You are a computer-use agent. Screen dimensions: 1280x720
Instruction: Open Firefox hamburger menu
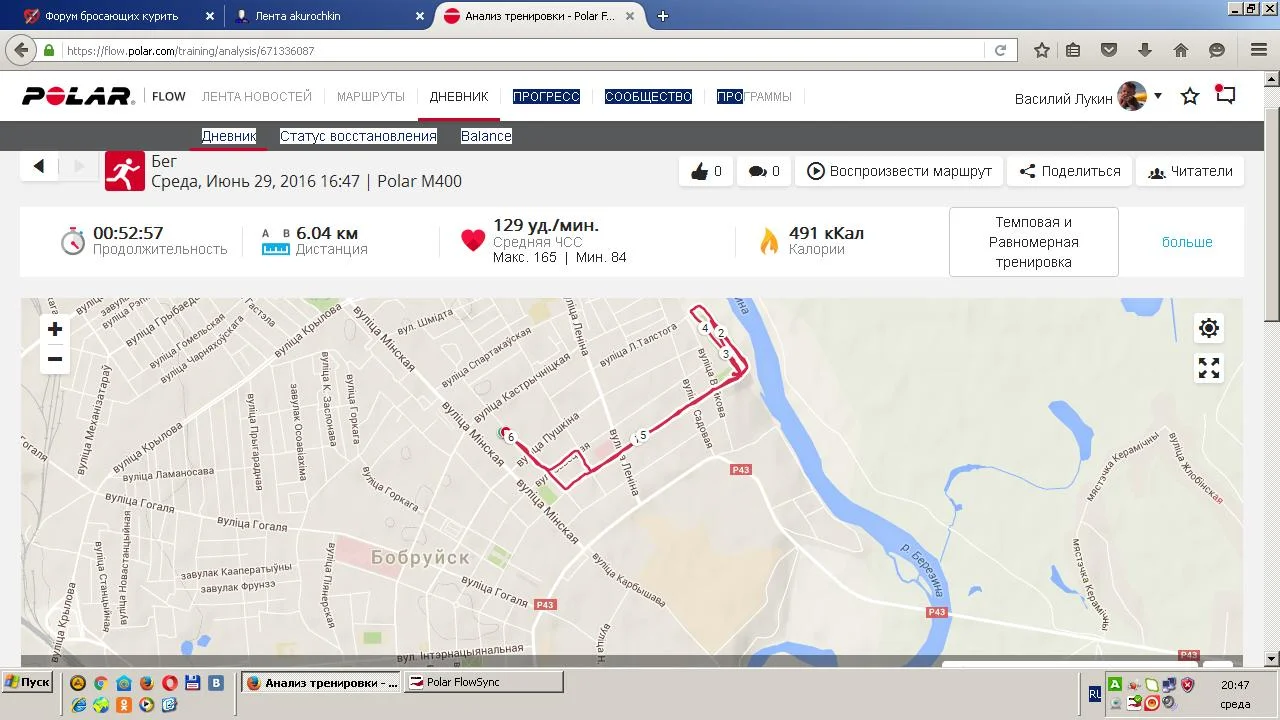click(1259, 50)
